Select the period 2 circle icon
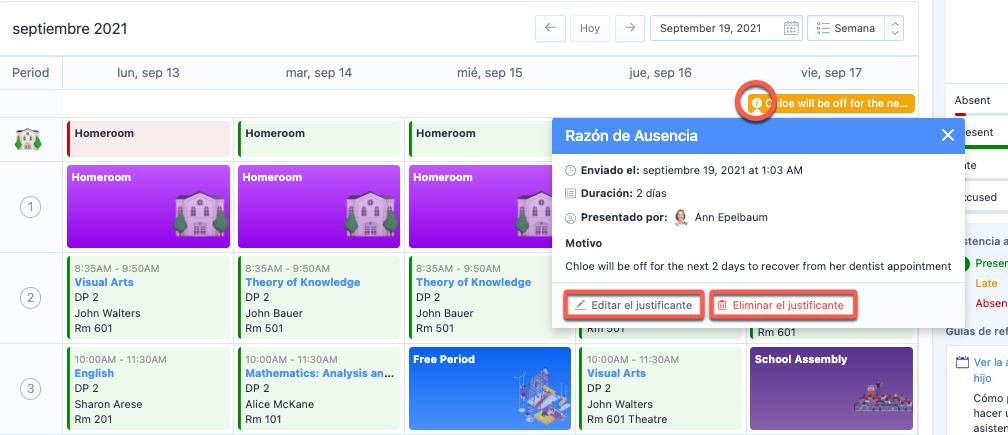This screenshot has width=1008, height=435. pos(31,298)
